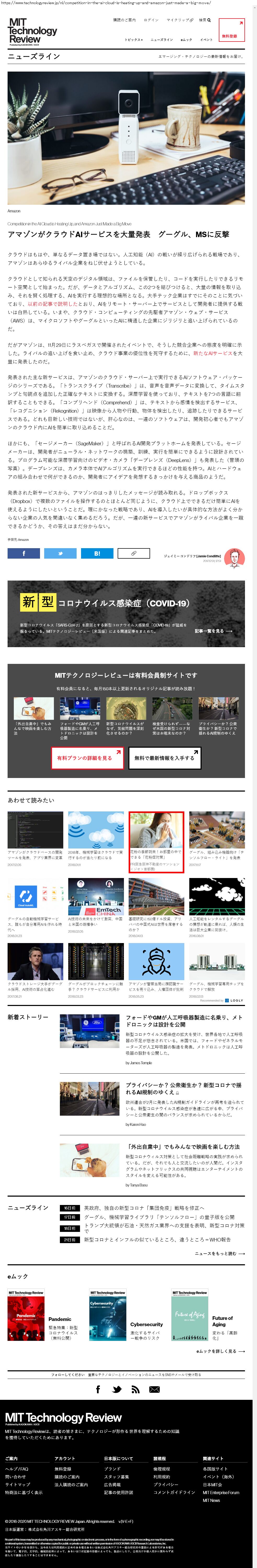Click 無料で最新情報を入手する button

(x=164, y=758)
